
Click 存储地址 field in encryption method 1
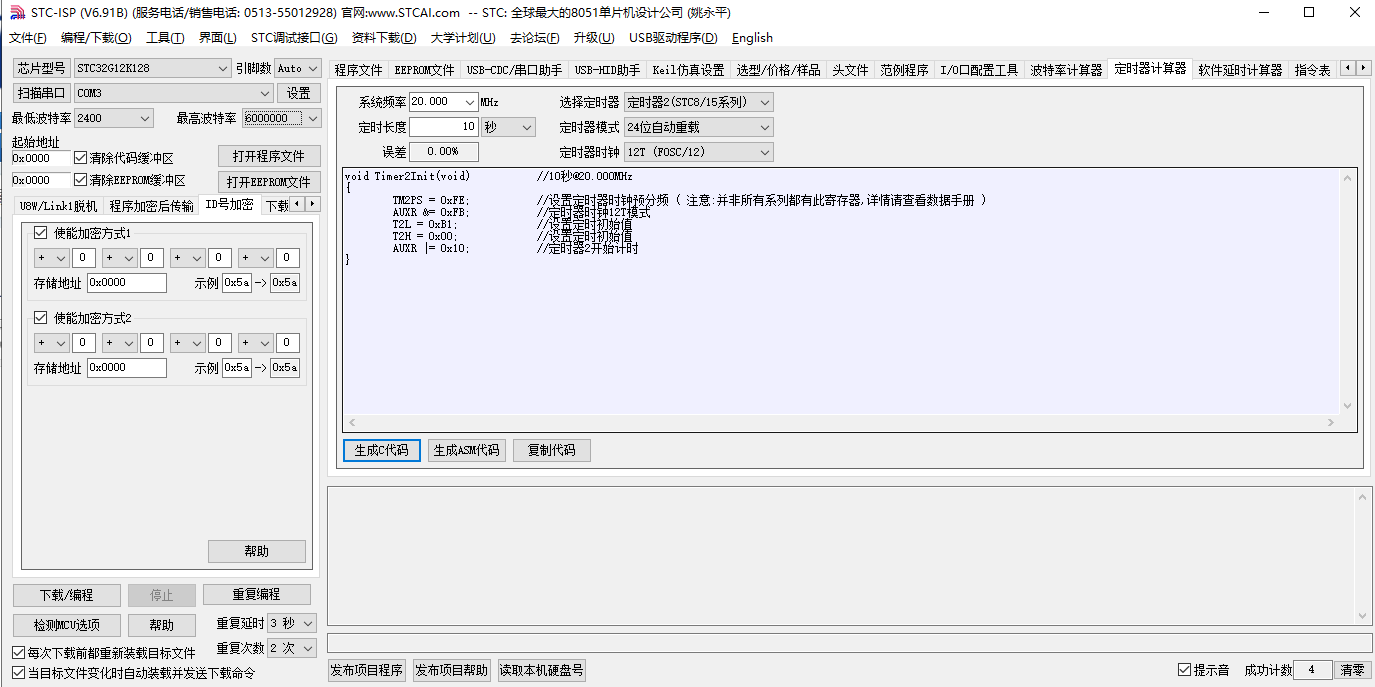click(x=127, y=283)
